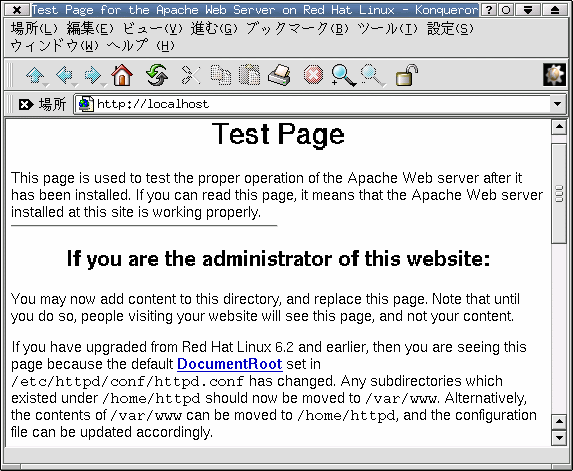Open the ブックマーク(B) menu

point(297,29)
